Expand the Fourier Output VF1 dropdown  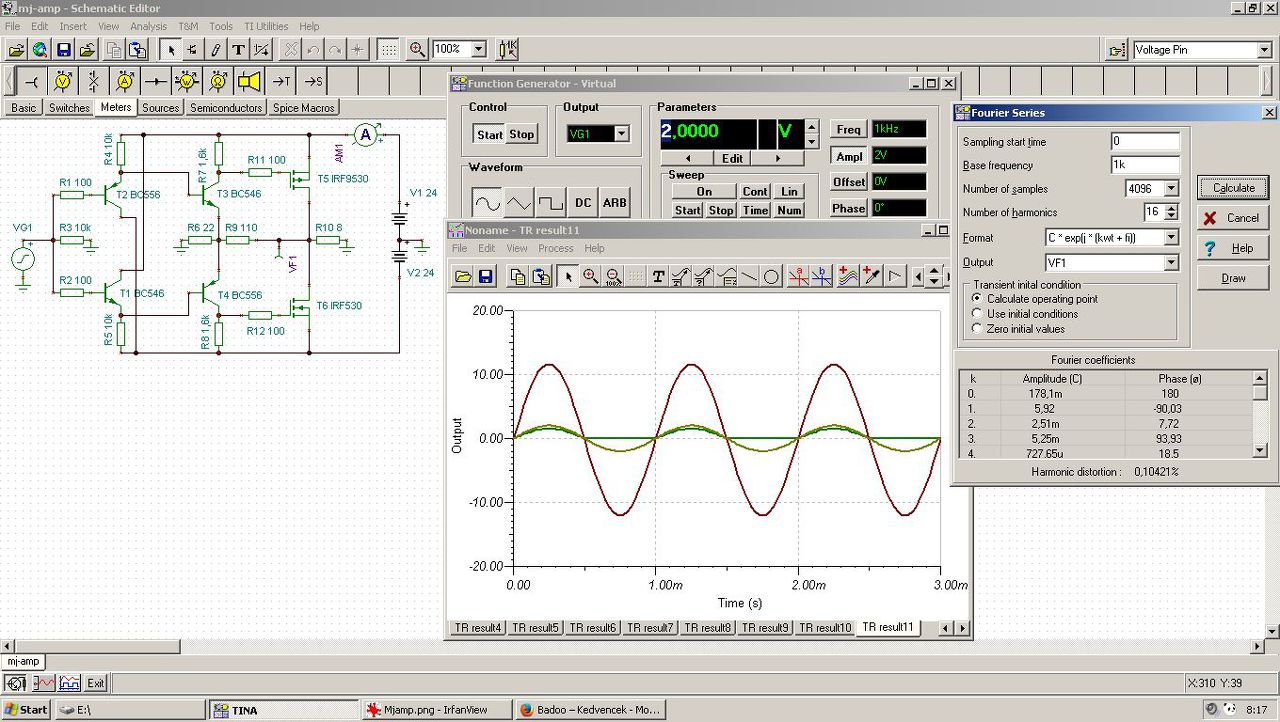click(x=1171, y=263)
